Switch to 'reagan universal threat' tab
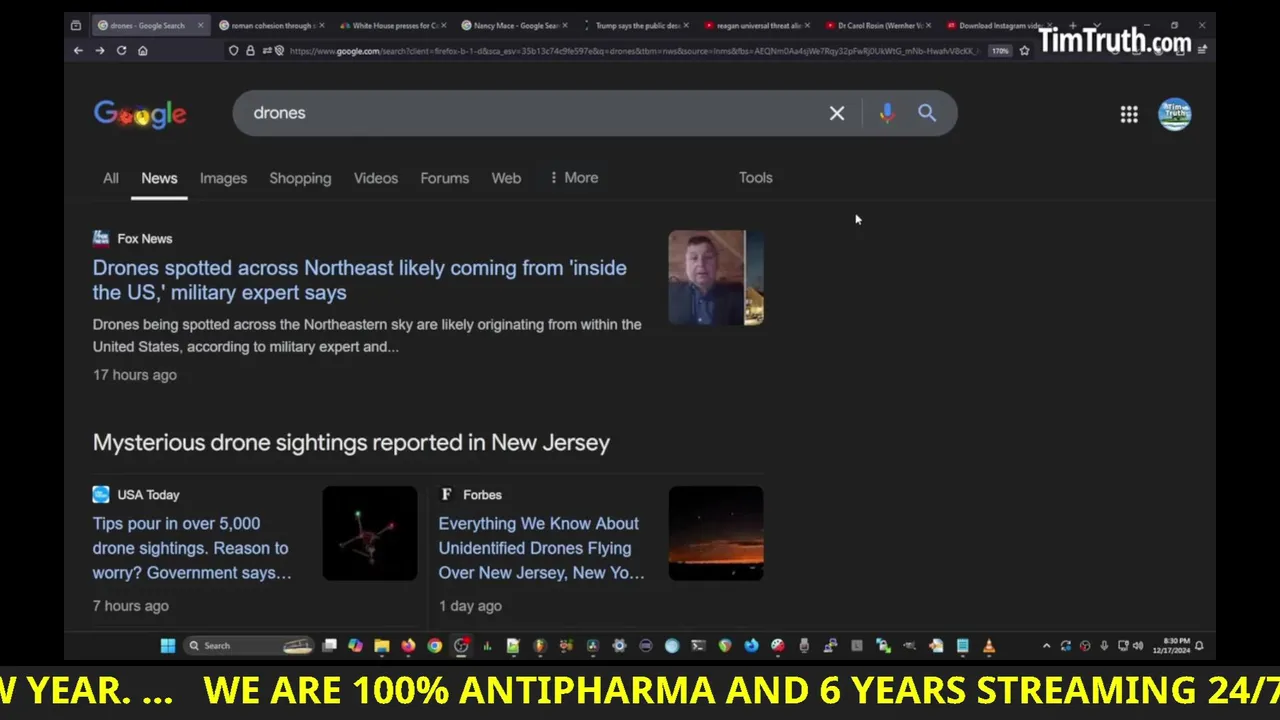Screen dimensions: 1280x720 coord(755,25)
